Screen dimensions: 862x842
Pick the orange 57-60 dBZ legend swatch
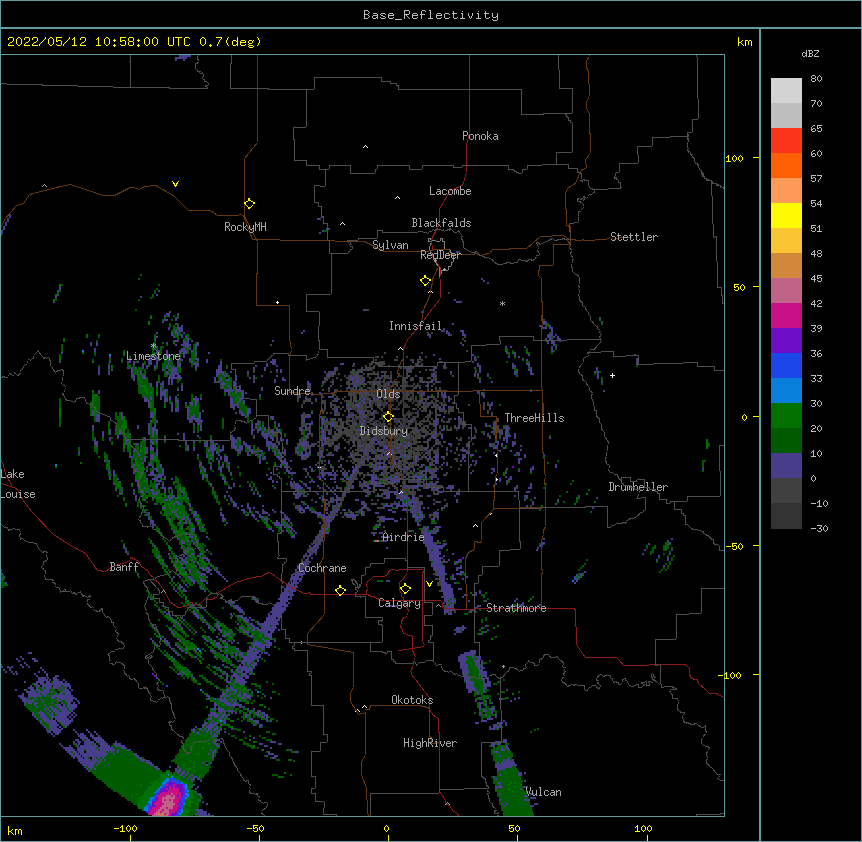tap(786, 165)
